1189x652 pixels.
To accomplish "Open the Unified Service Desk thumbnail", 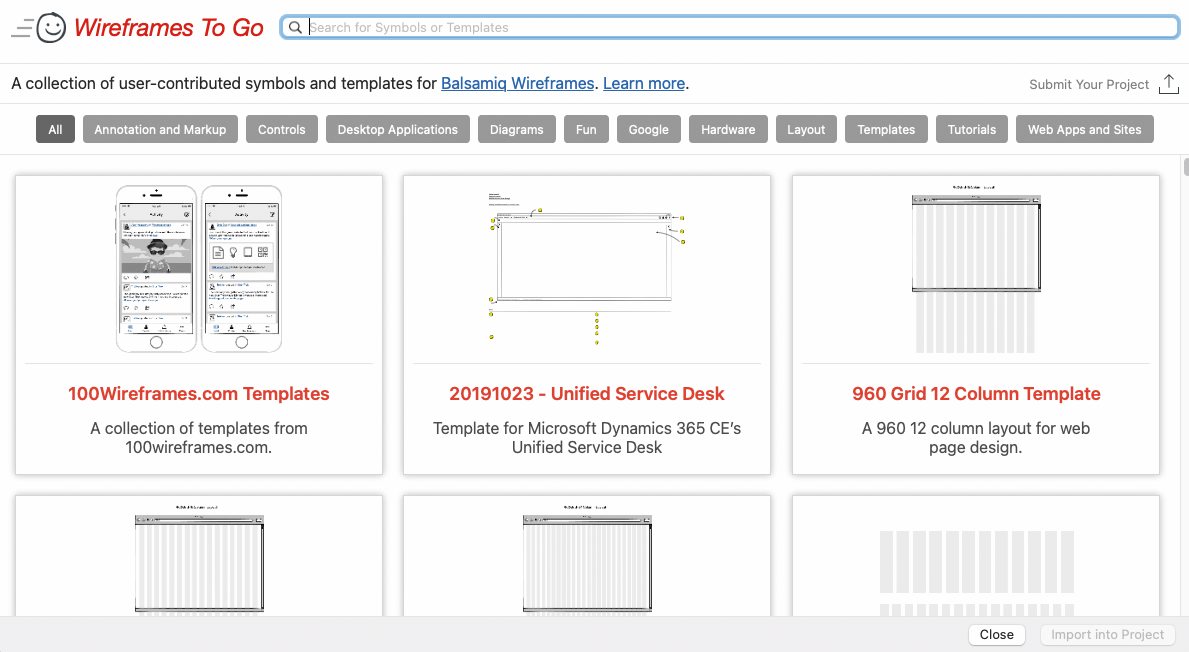I will click(587, 269).
